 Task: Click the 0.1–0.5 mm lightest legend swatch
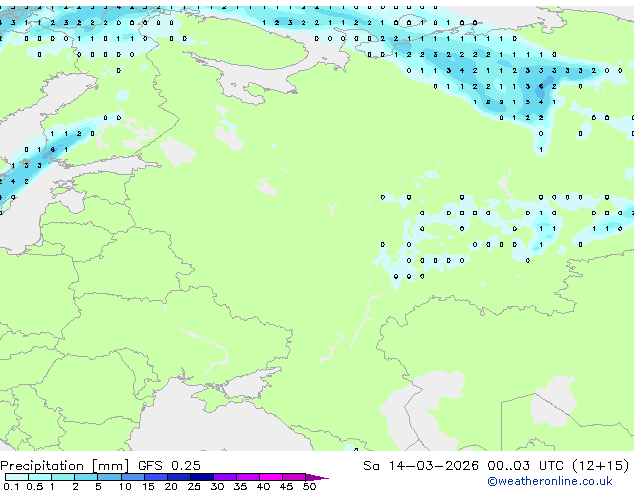pyautogui.click(x=17, y=477)
